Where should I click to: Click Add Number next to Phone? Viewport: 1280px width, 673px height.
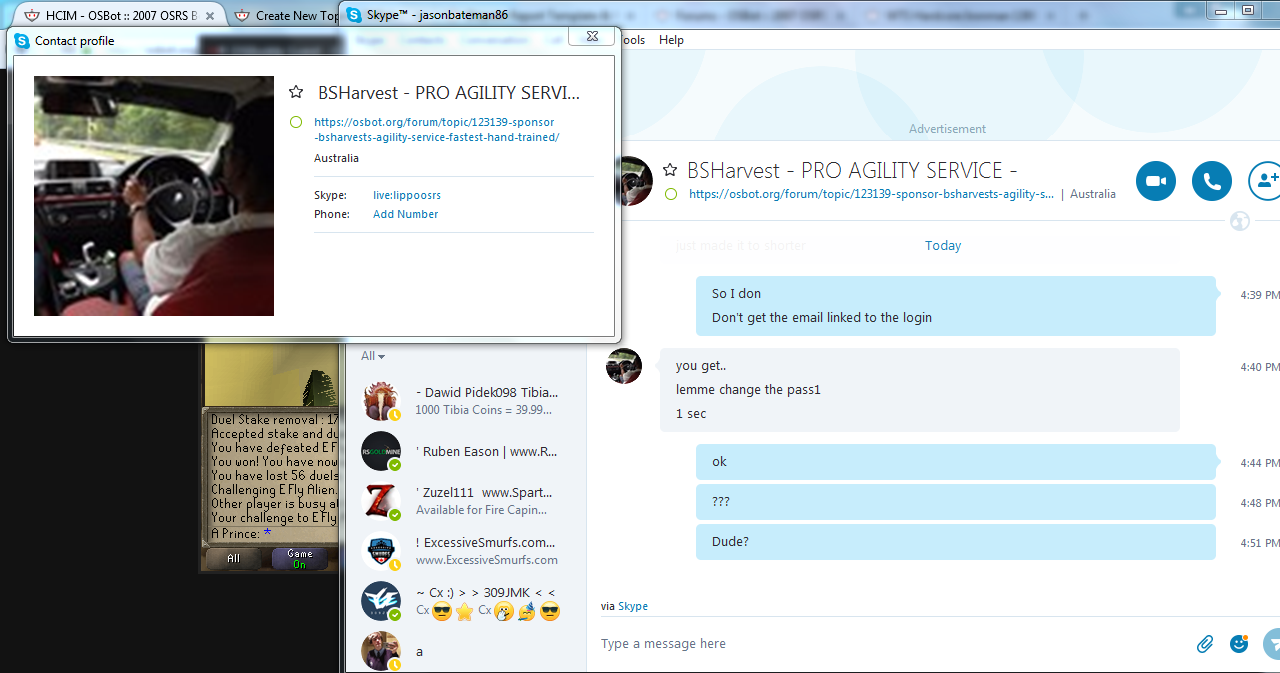405,214
